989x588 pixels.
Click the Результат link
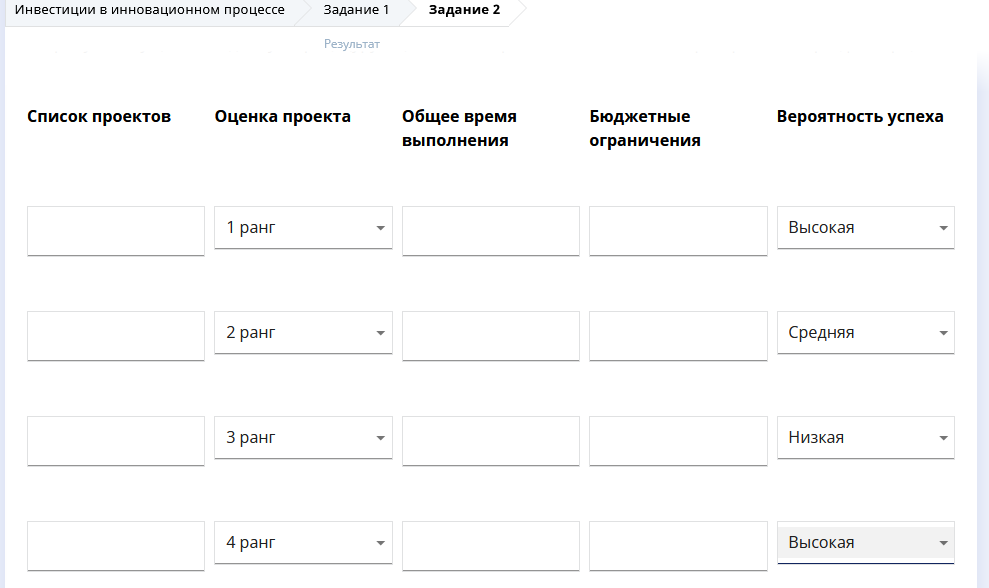point(352,44)
